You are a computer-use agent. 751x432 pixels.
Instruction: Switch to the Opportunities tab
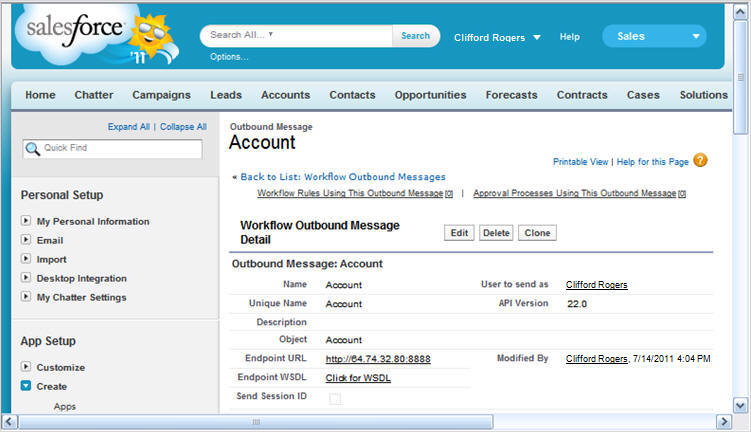(x=430, y=95)
